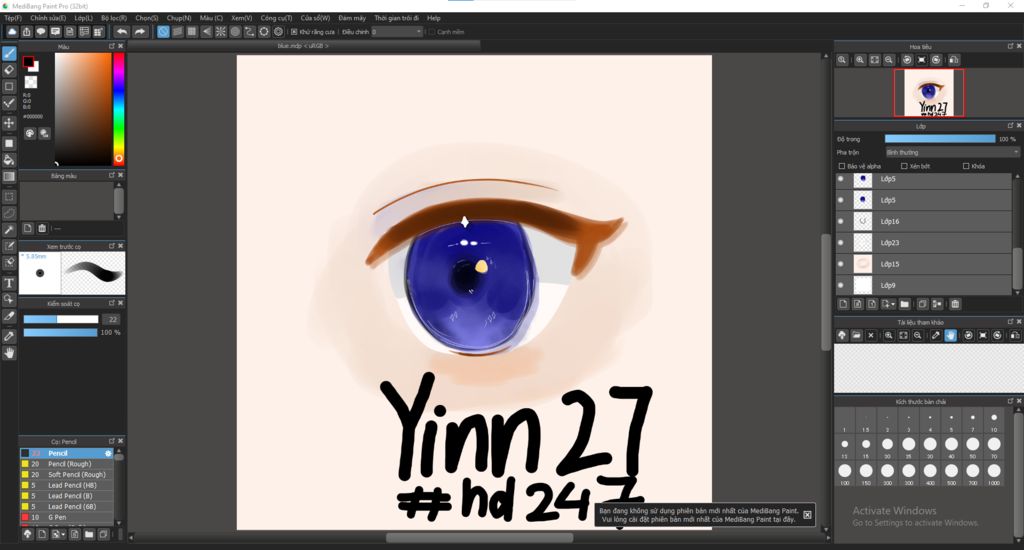The image size is (1024, 550).
Task: Open the Tệp(F) menu
Action: (12, 18)
